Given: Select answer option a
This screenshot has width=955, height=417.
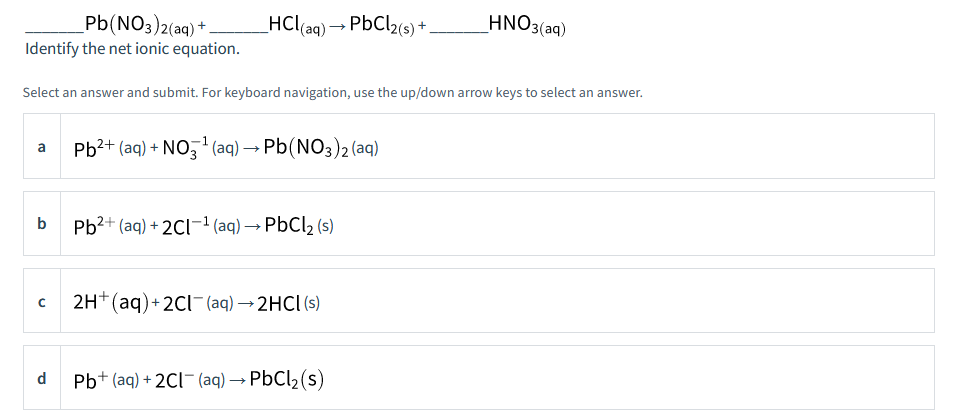Looking at the screenshot, I should [479, 146].
